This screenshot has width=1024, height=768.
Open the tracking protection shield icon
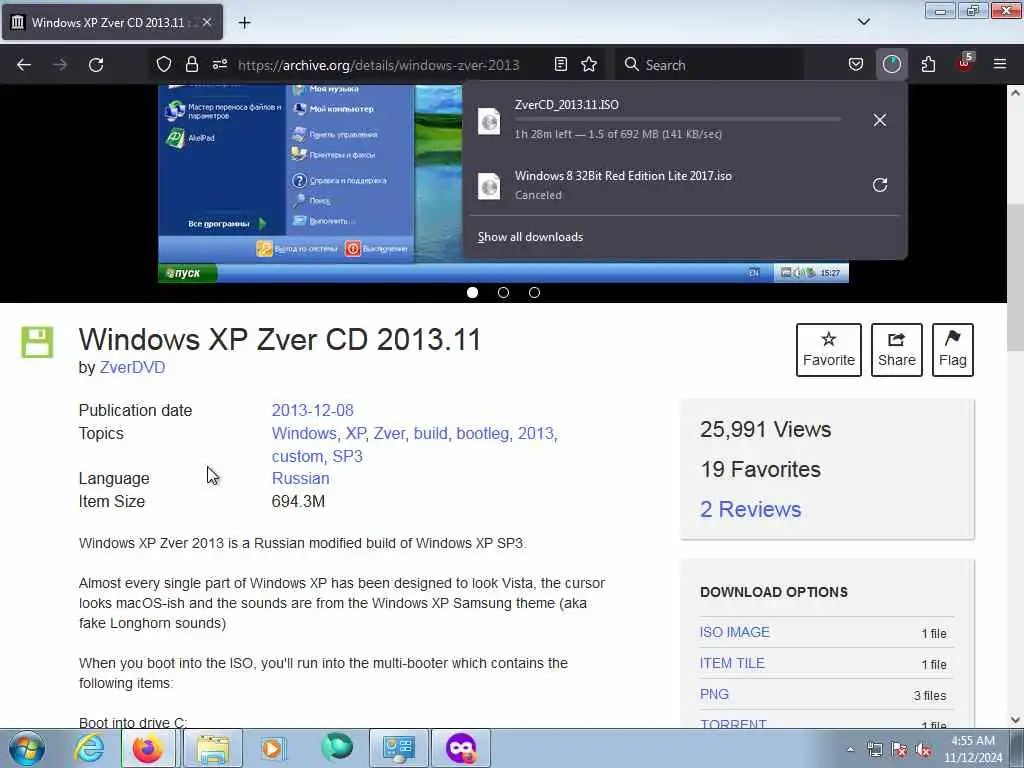[x=164, y=64]
